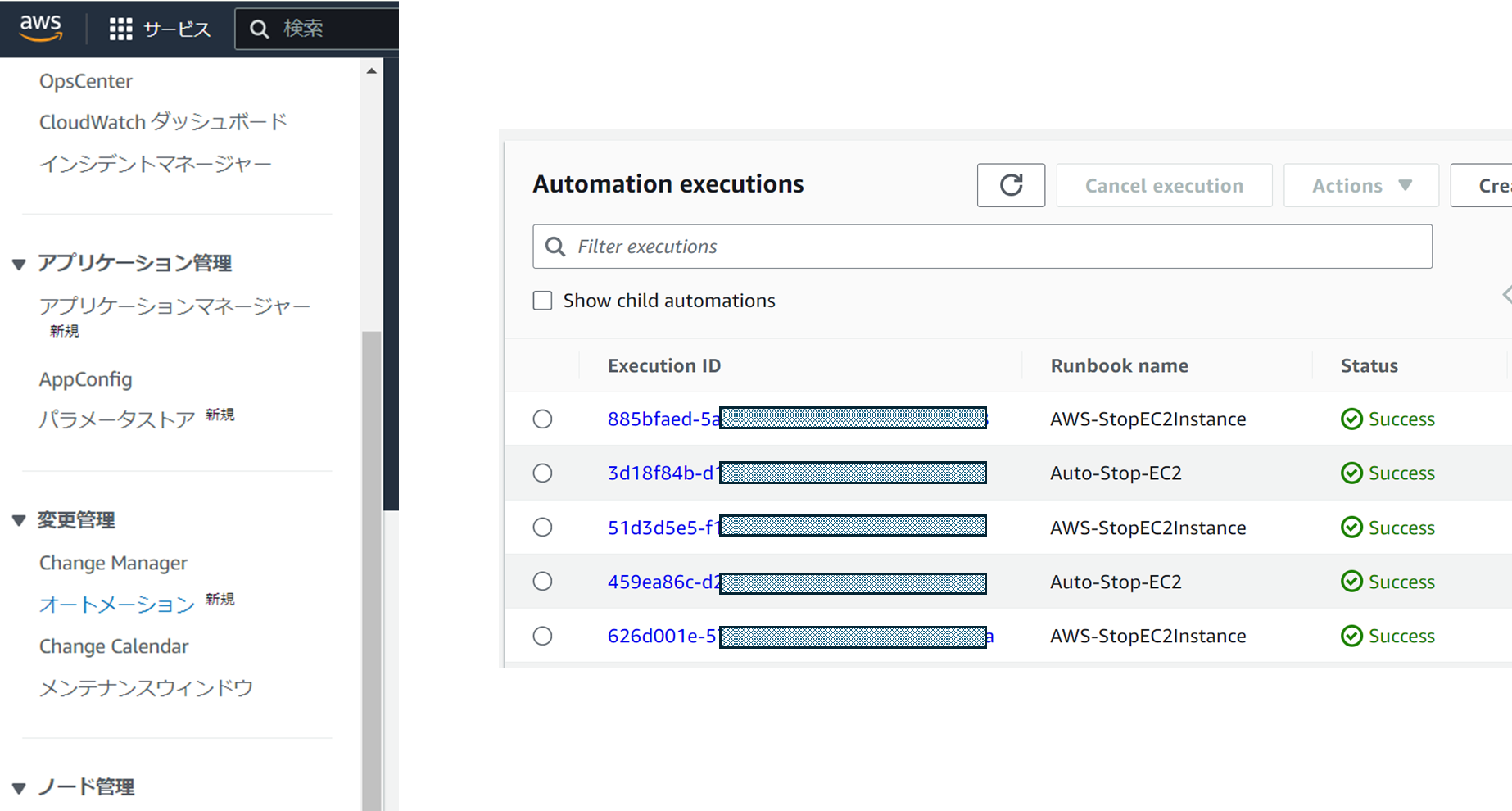Collapse the 変更管理 section
1512x811 pixels.
(x=19, y=521)
